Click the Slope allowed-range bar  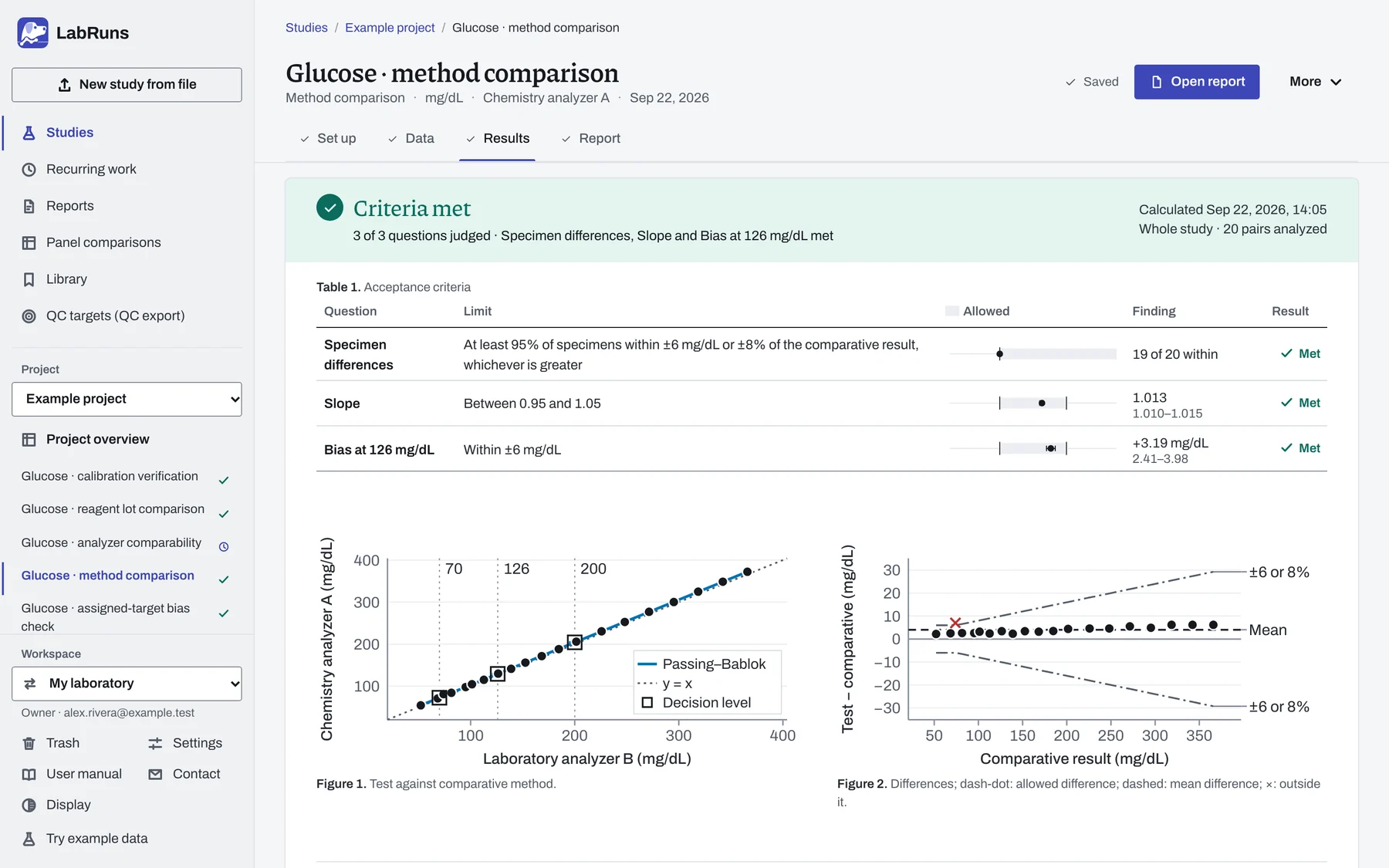(x=1032, y=403)
